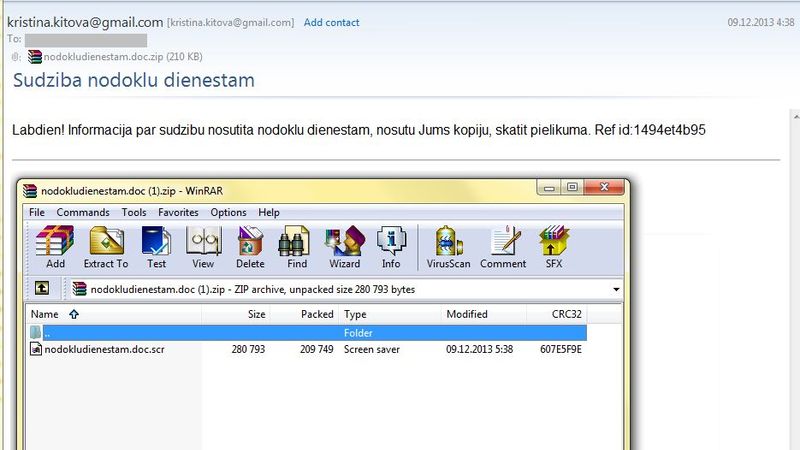Image resolution: width=800 pixels, height=450 pixels.
Task: Show archive Info
Action: pyautogui.click(x=391, y=247)
